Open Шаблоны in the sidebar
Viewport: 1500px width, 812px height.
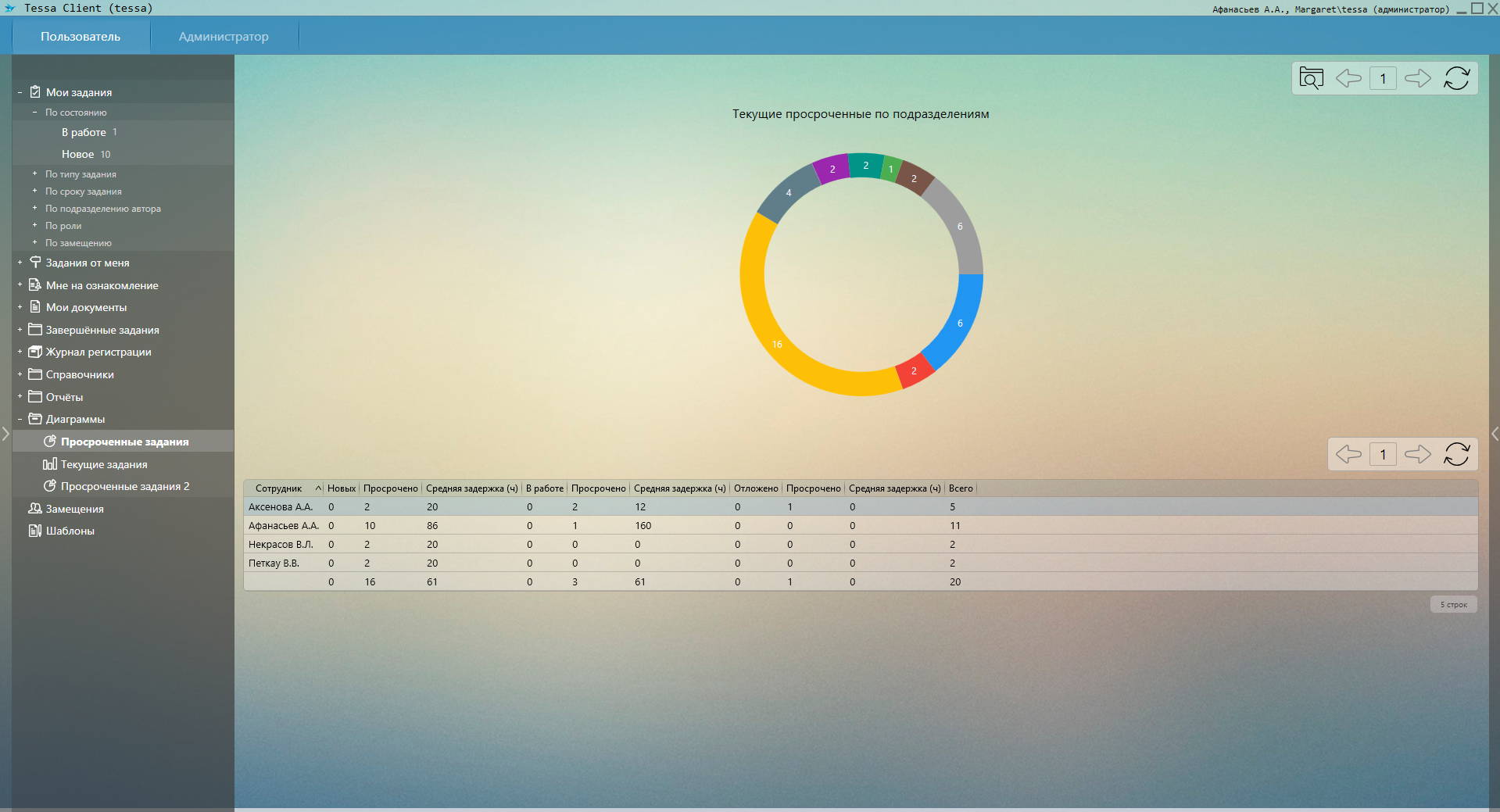70,531
